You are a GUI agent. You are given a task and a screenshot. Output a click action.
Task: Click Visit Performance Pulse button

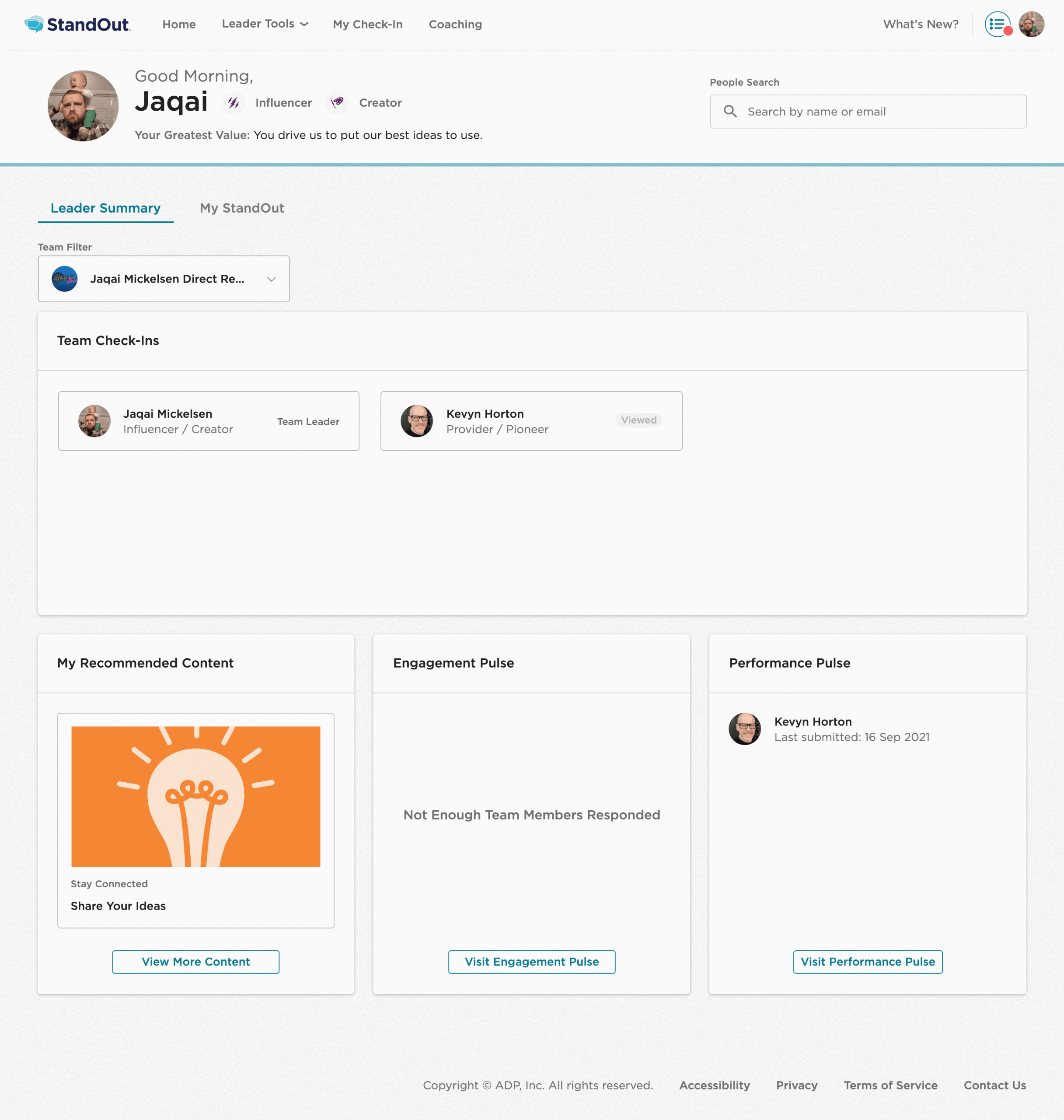point(868,962)
